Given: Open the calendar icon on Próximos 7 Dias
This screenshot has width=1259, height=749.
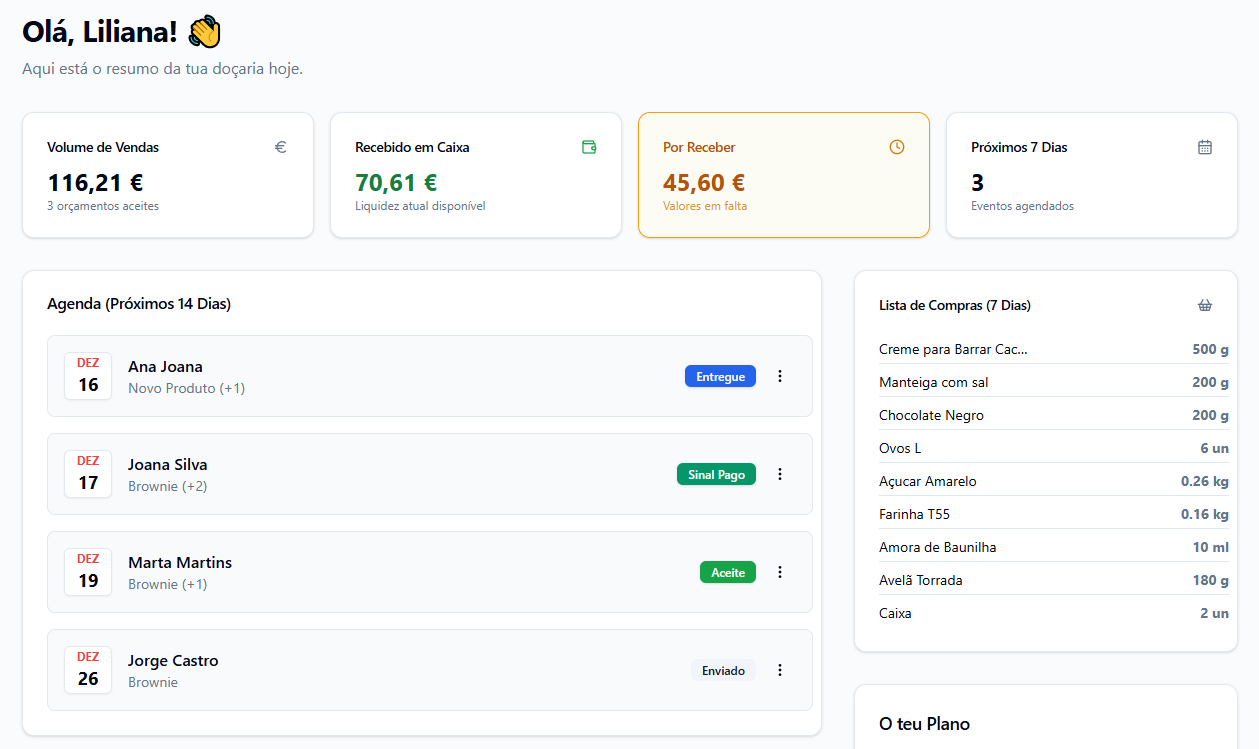Looking at the screenshot, I should pos(1204,146).
